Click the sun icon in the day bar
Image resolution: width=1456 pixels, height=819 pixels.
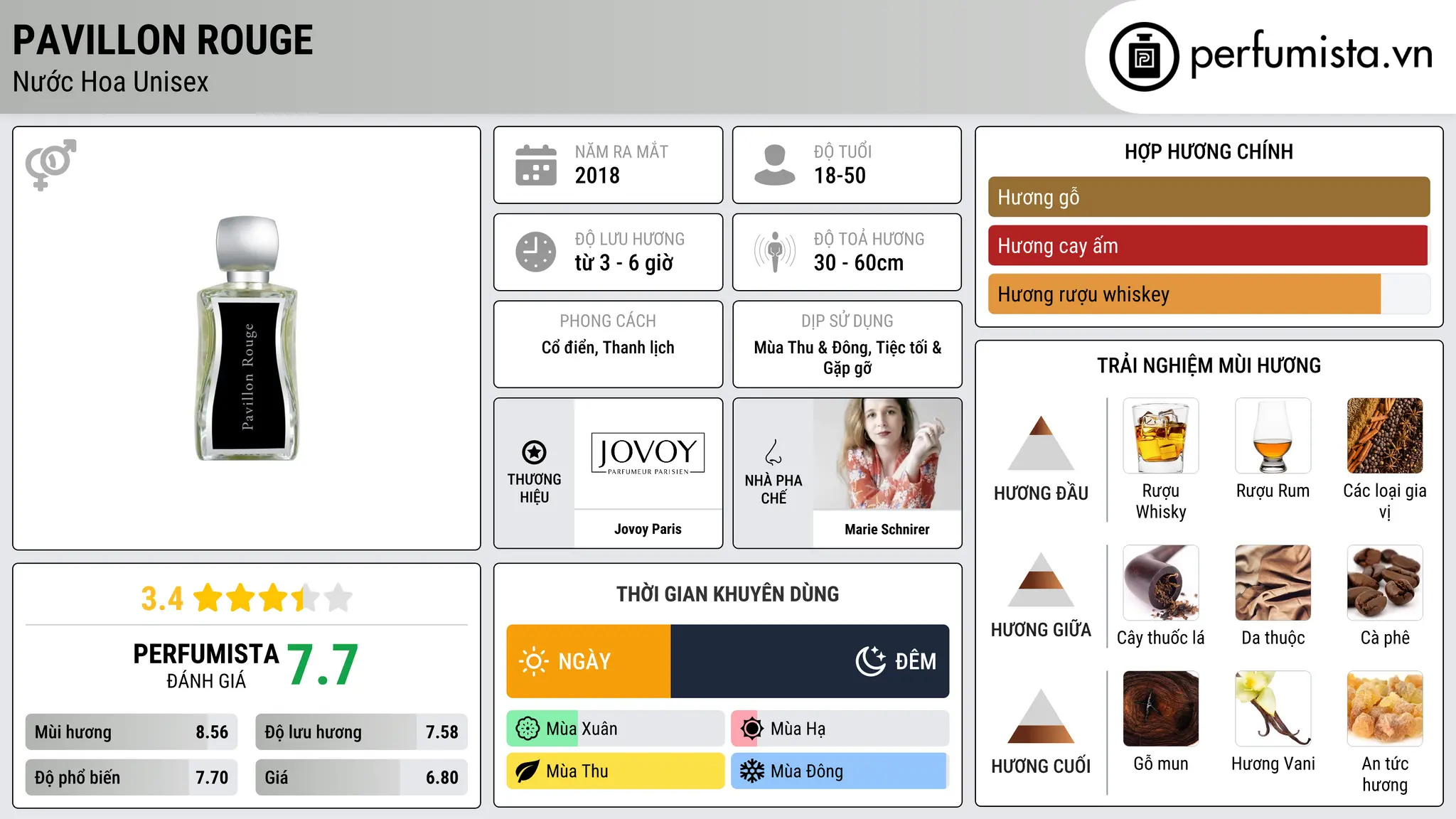pos(534,661)
